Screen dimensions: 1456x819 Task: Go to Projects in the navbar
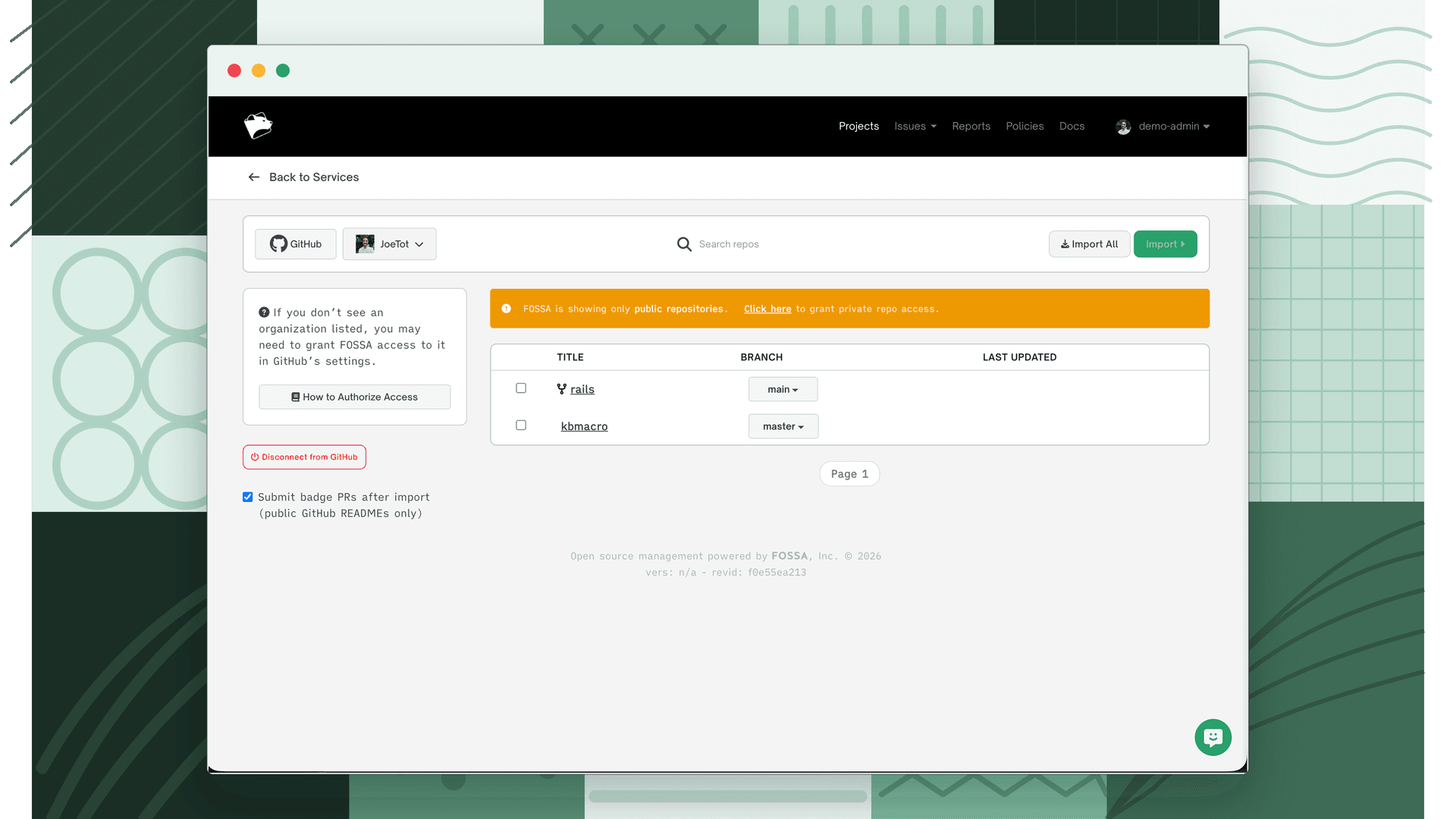click(858, 126)
